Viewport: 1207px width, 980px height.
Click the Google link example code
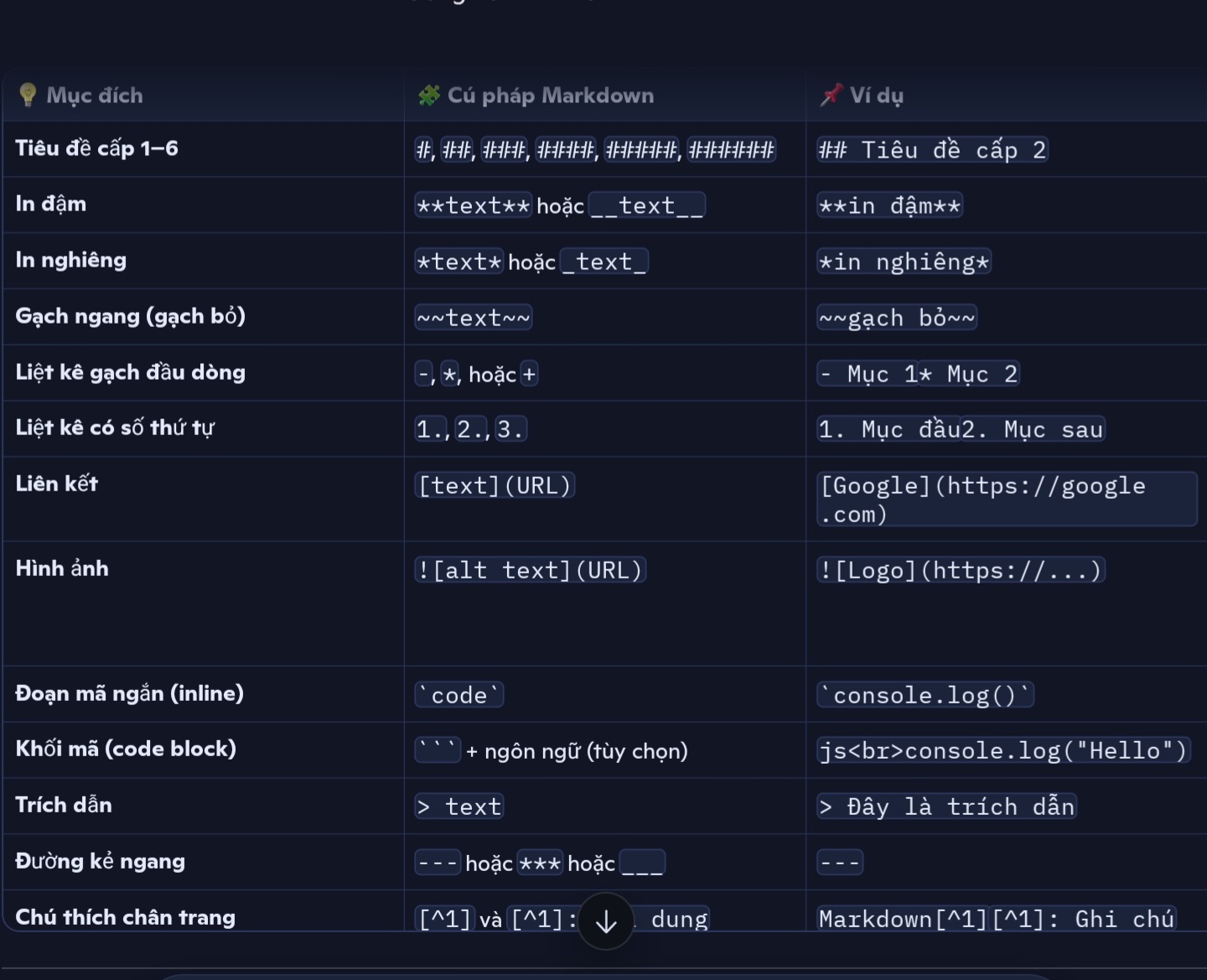coord(1007,500)
